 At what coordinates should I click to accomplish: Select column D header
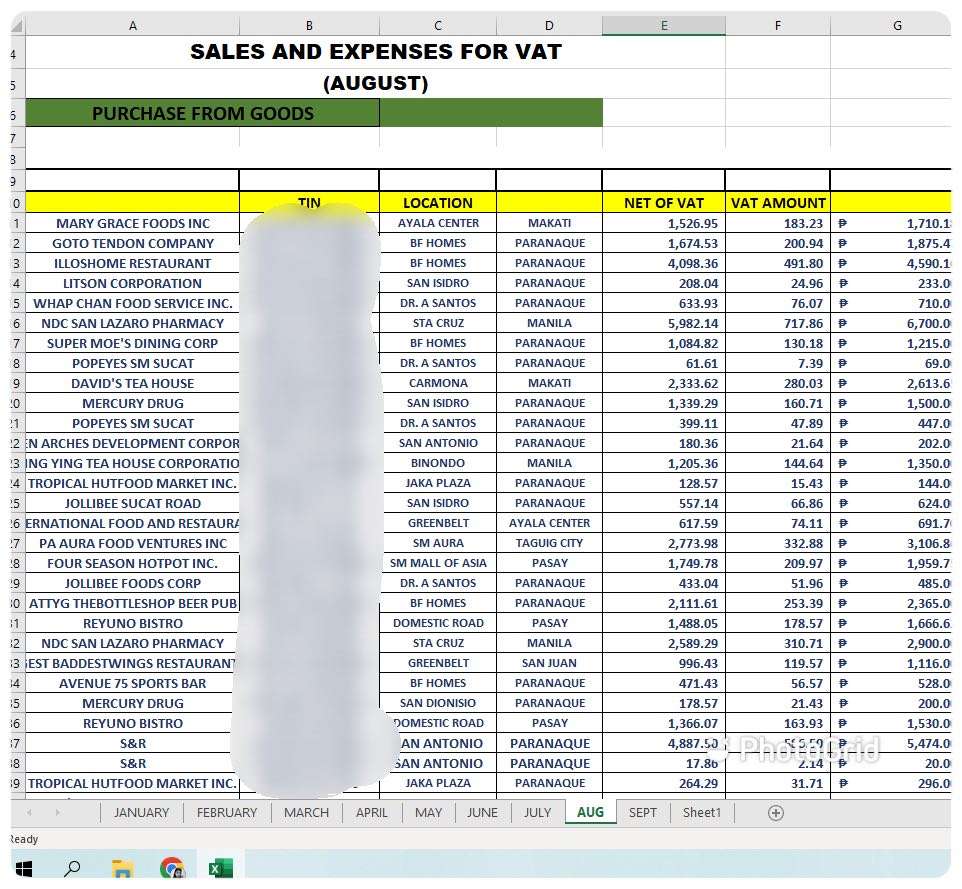549,26
